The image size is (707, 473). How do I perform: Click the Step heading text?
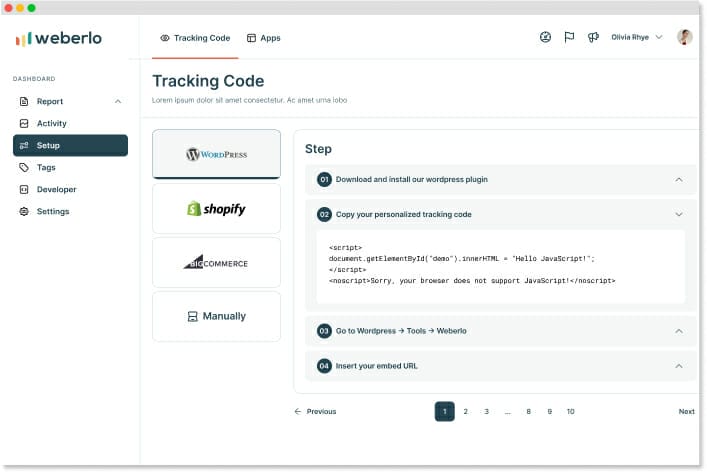click(318, 149)
